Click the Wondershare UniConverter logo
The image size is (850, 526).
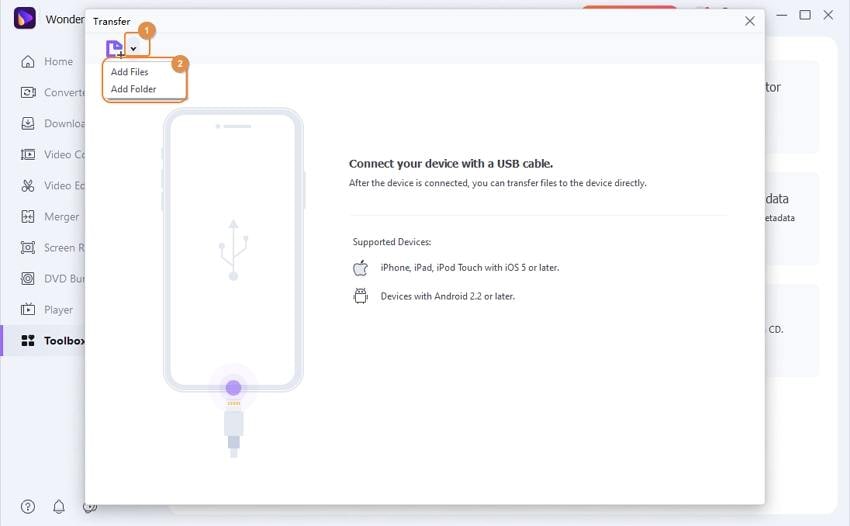click(x=26, y=18)
